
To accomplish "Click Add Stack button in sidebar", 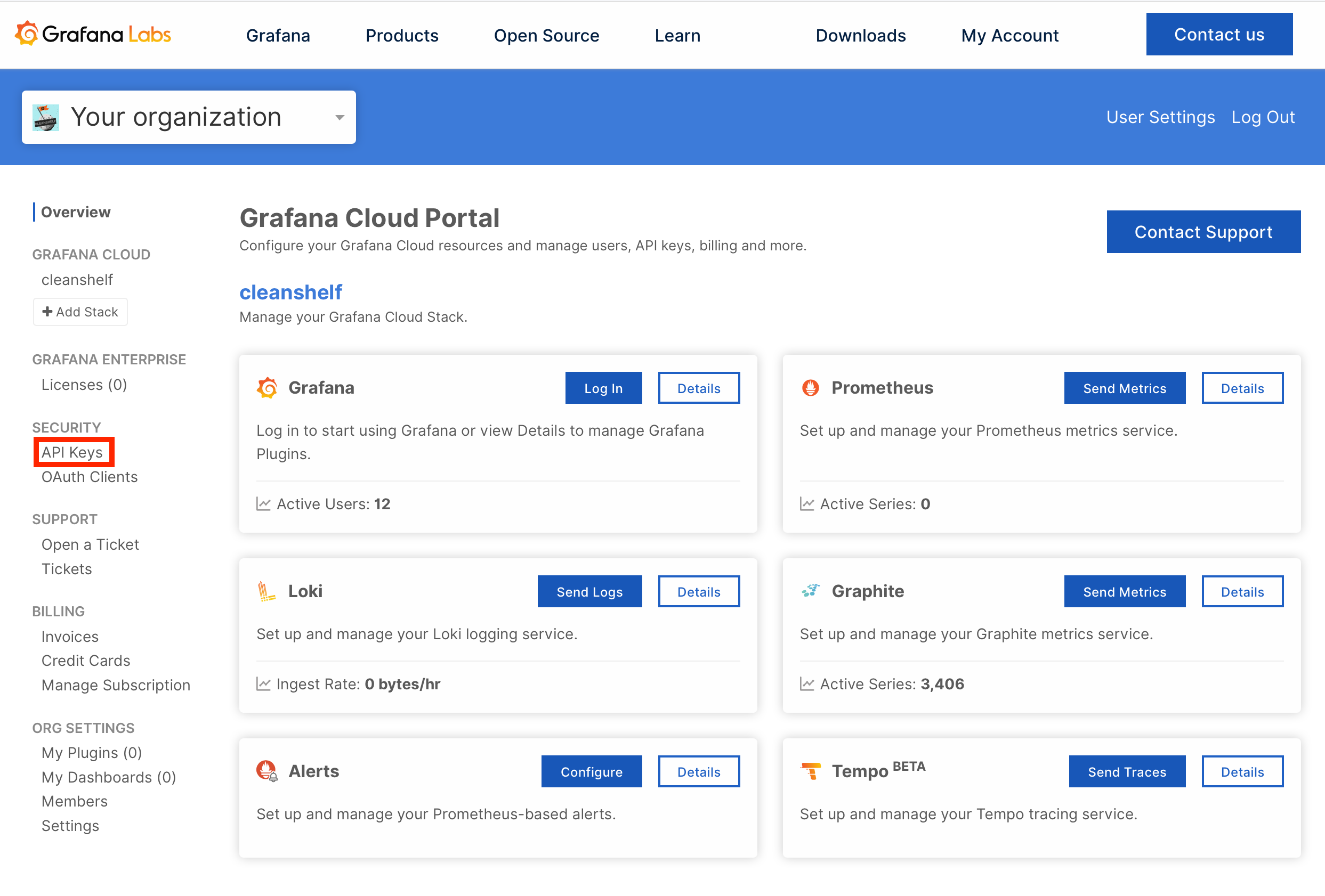I will (x=80, y=312).
